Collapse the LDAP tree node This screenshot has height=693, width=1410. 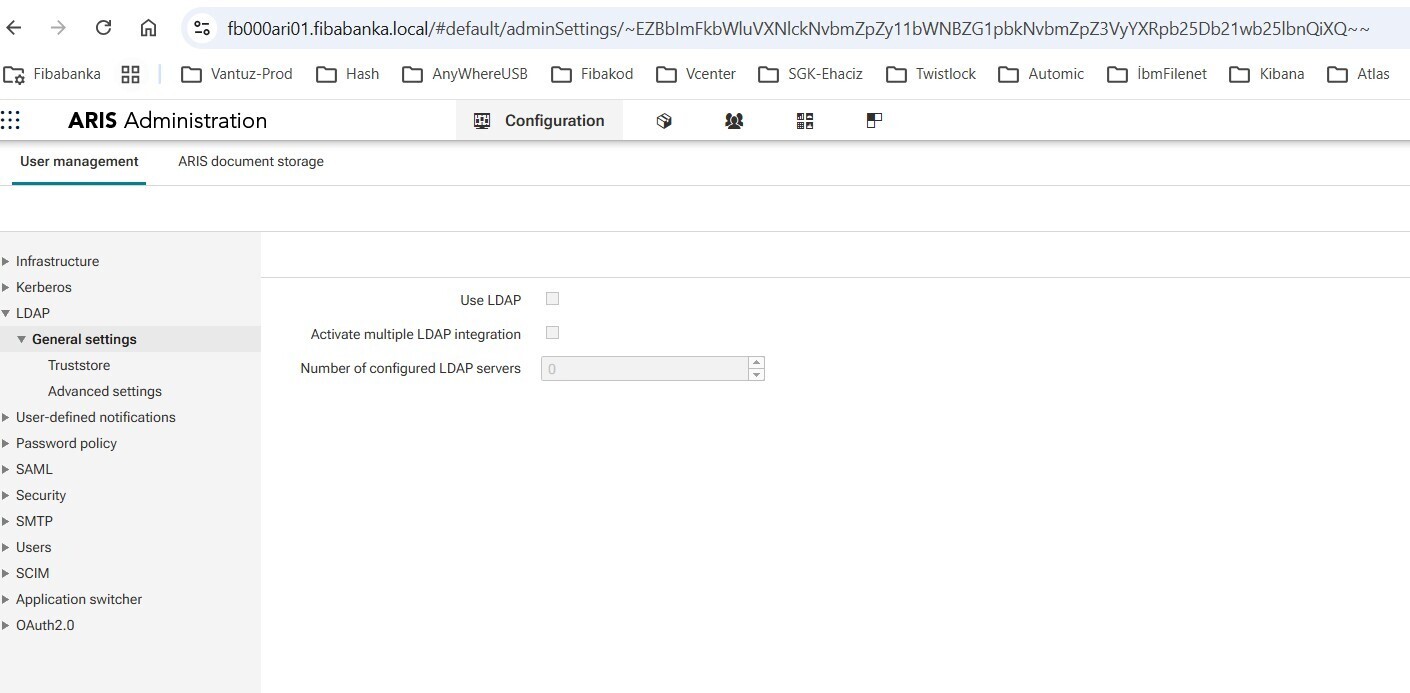pyautogui.click(x=7, y=313)
